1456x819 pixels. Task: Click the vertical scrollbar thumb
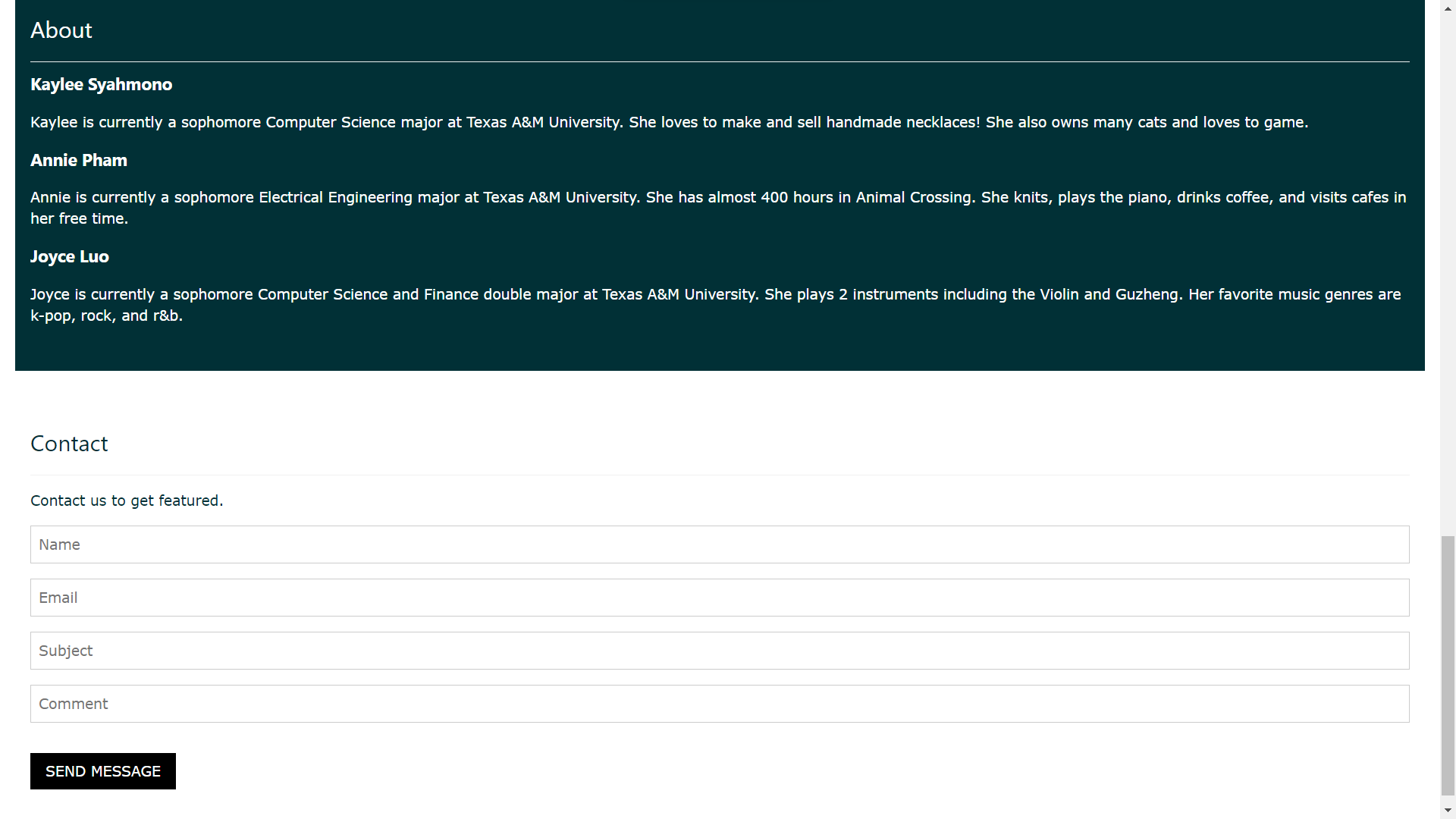(x=1448, y=666)
